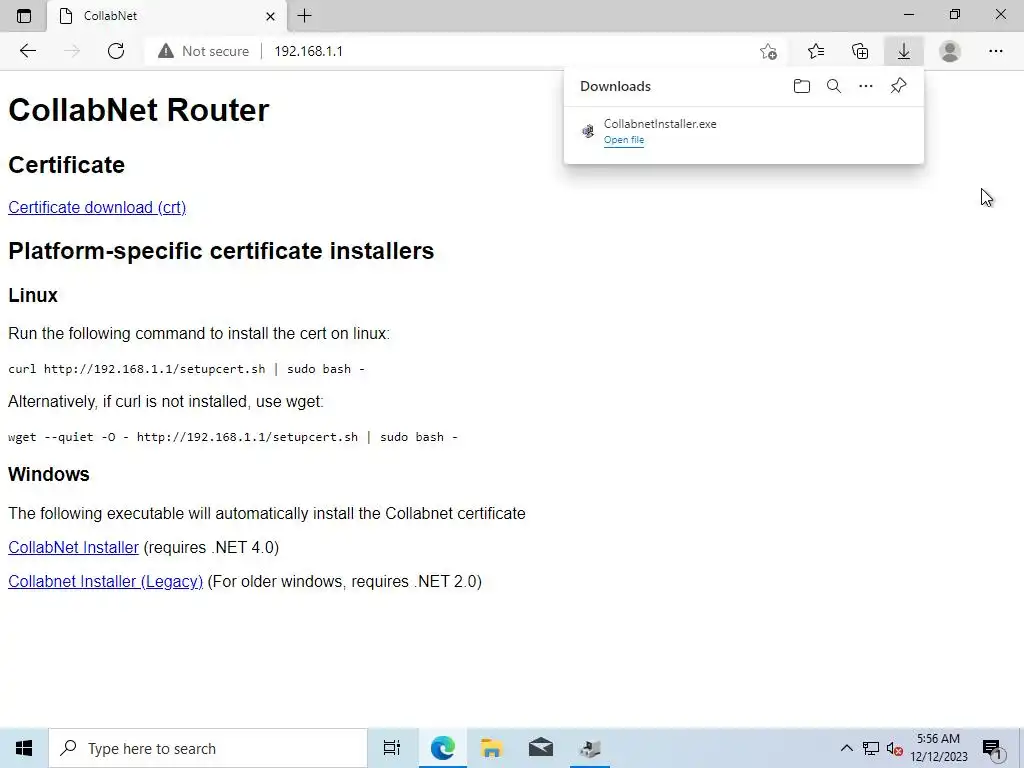Pin the Downloads panel
The width and height of the screenshot is (1024, 768).
pos(899,86)
